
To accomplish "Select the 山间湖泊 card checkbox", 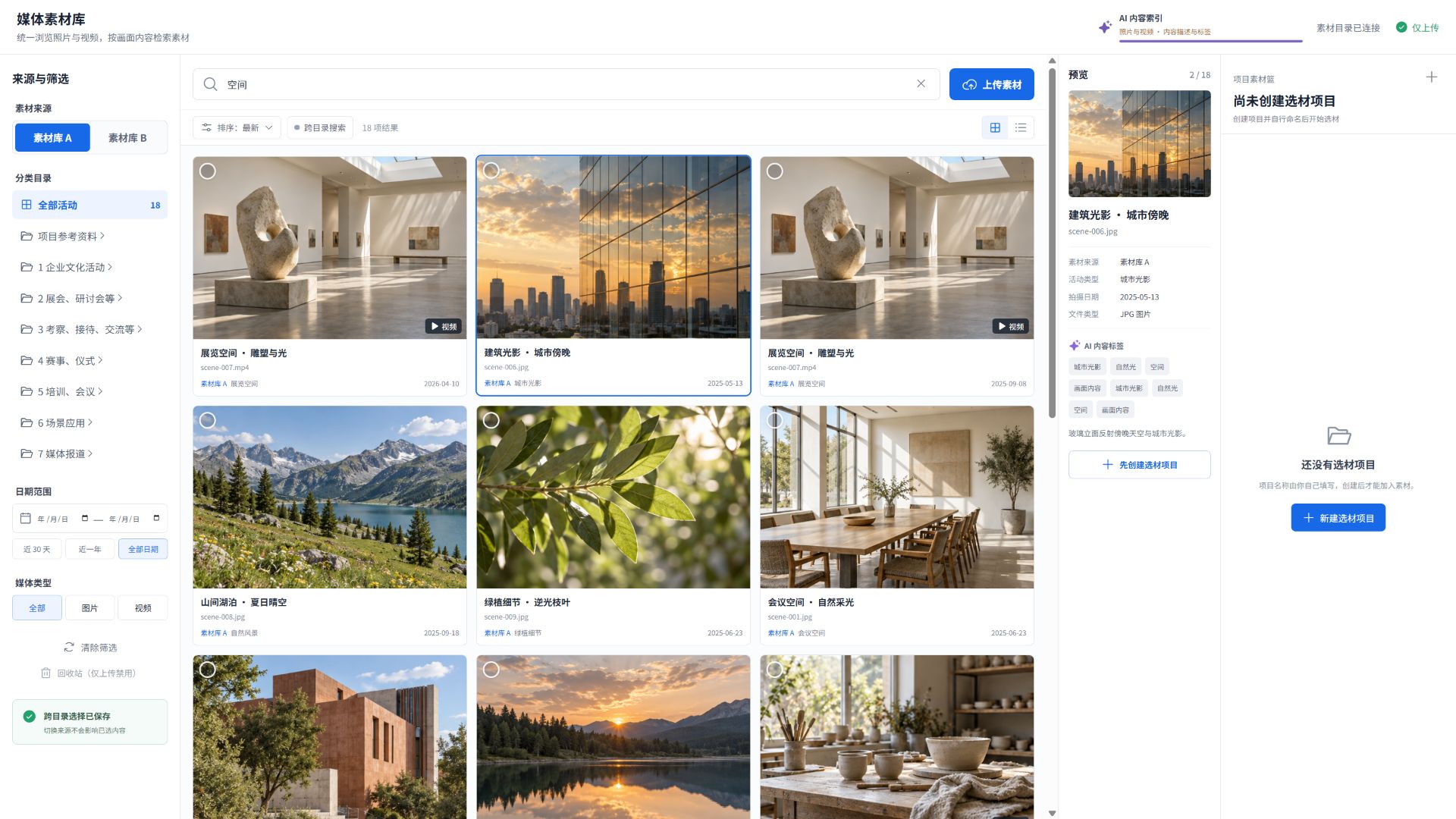I will [208, 420].
